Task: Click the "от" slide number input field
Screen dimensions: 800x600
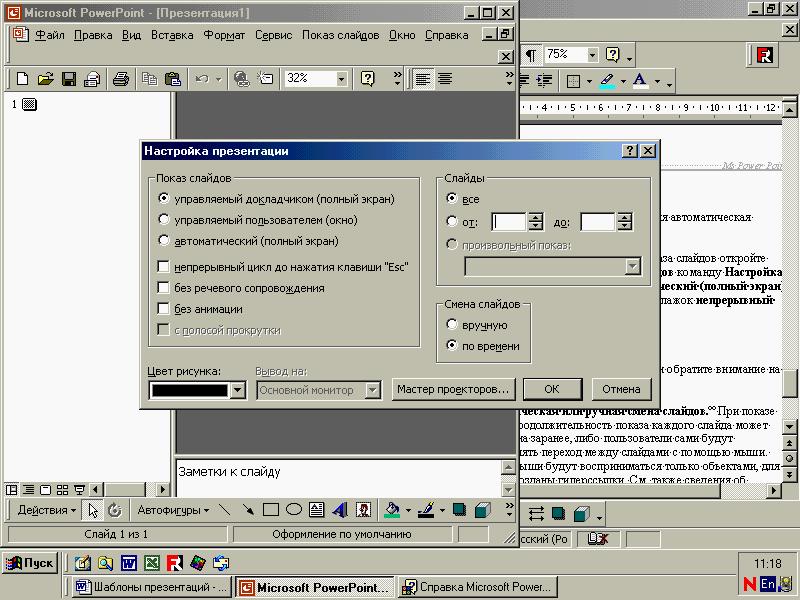Action: [509, 222]
